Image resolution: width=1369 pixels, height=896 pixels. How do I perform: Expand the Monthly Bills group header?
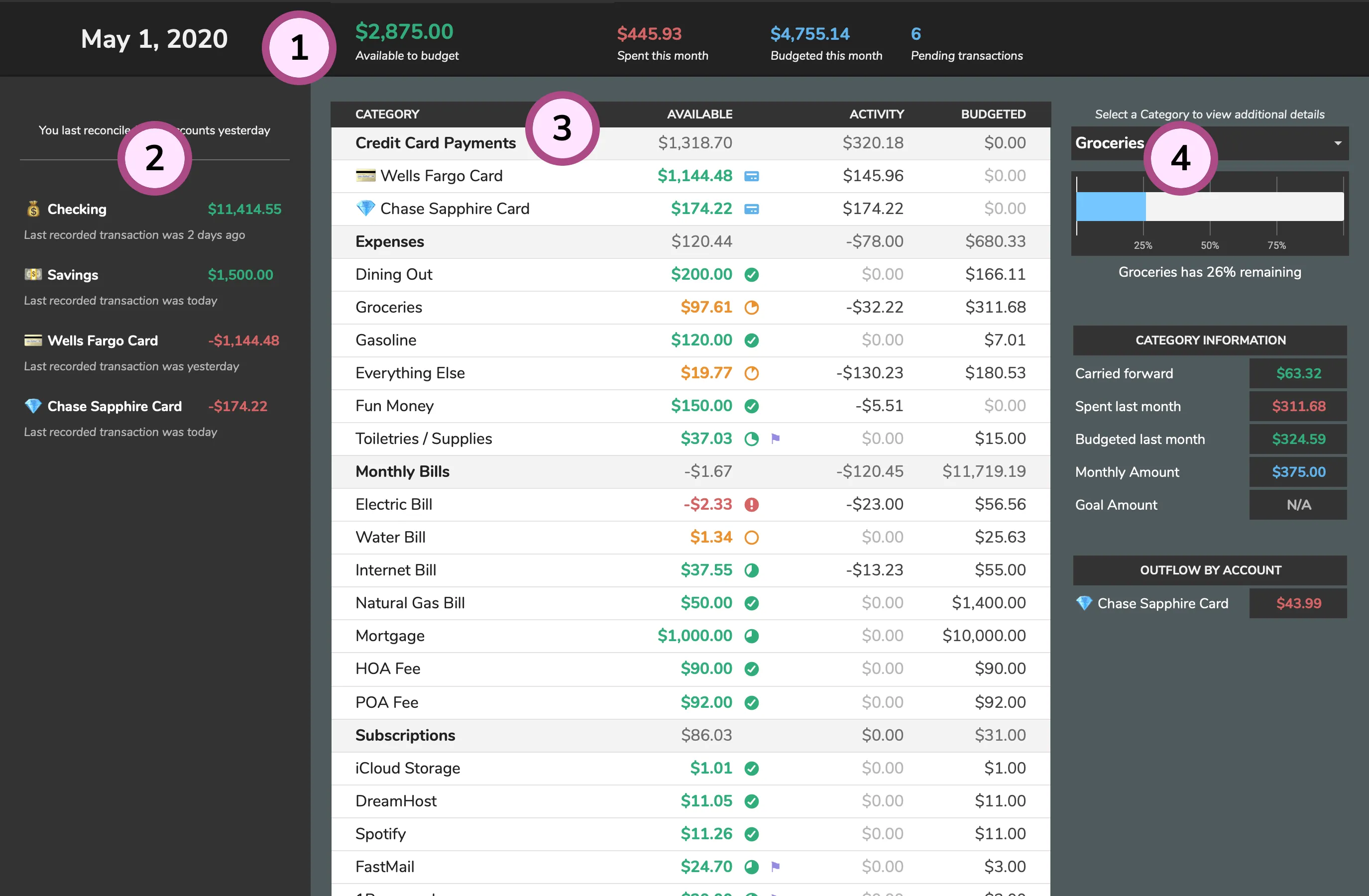[x=402, y=471]
